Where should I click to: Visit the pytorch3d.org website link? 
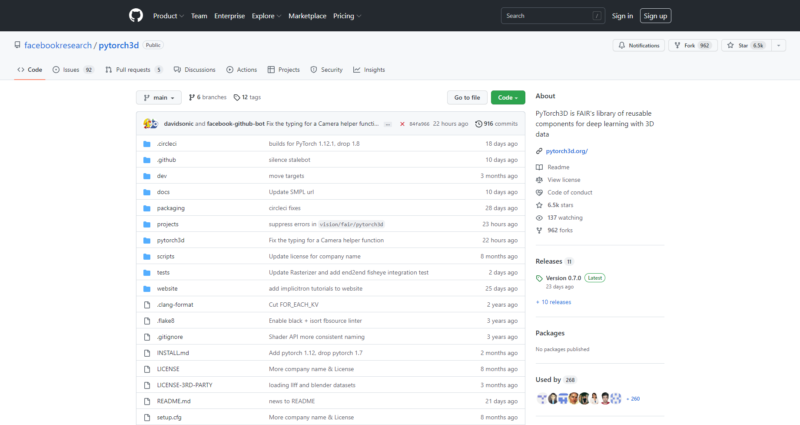(566, 151)
